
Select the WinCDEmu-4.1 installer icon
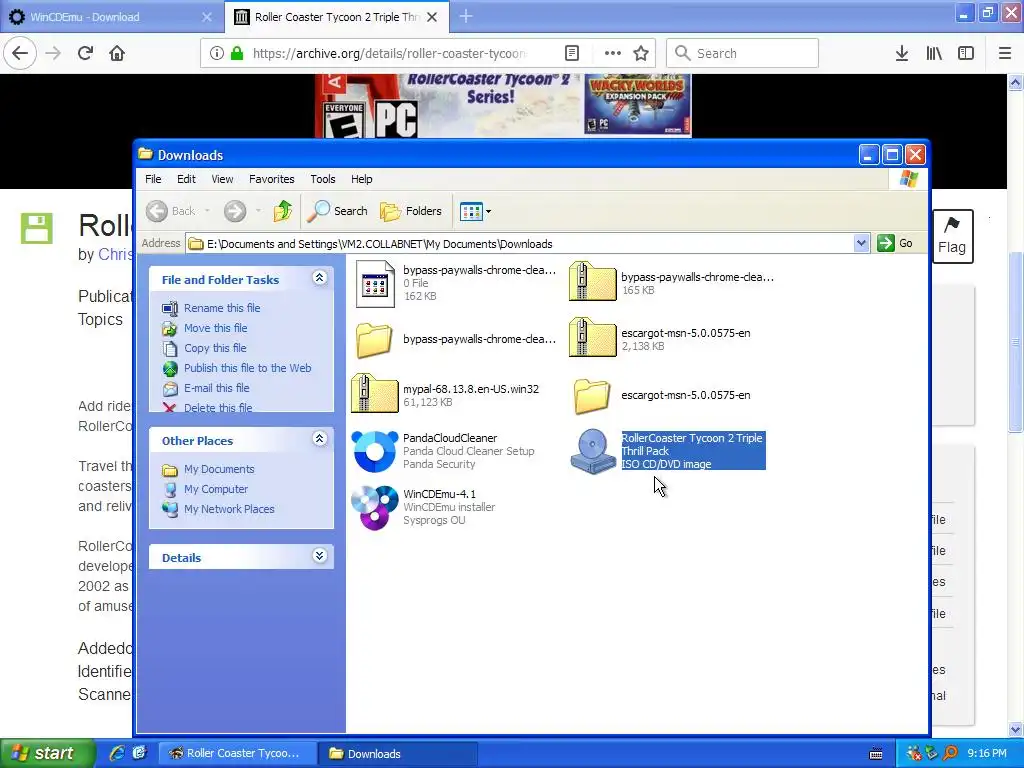point(375,507)
